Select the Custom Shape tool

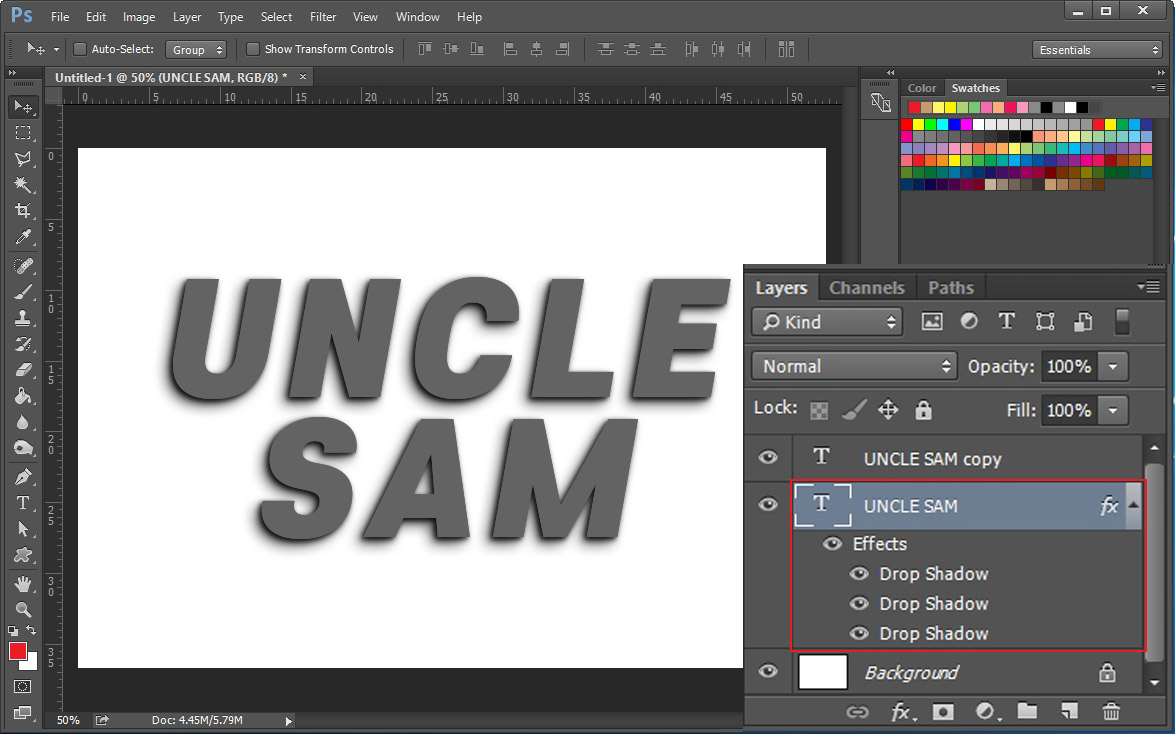tap(23, 555)
